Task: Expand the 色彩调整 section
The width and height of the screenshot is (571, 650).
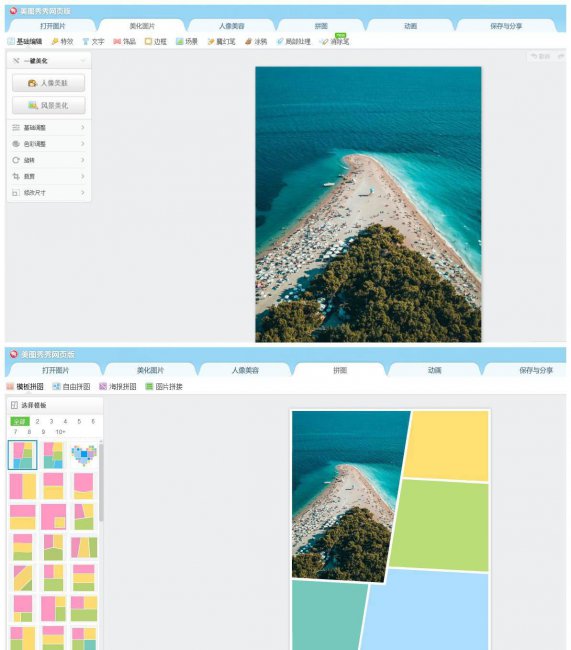Action: (x=49, y=144)
